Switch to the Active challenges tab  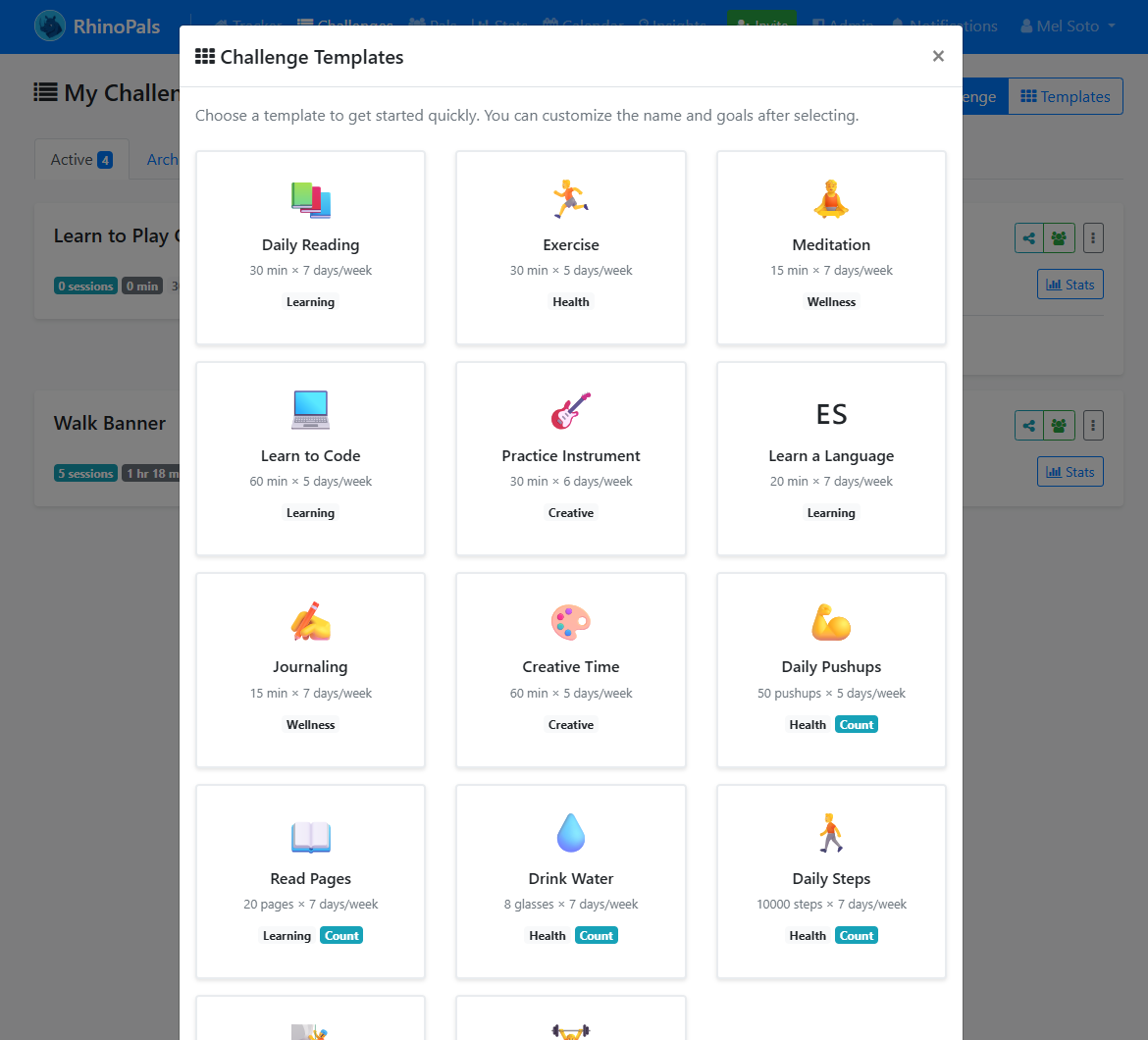(x=80, y=160)
